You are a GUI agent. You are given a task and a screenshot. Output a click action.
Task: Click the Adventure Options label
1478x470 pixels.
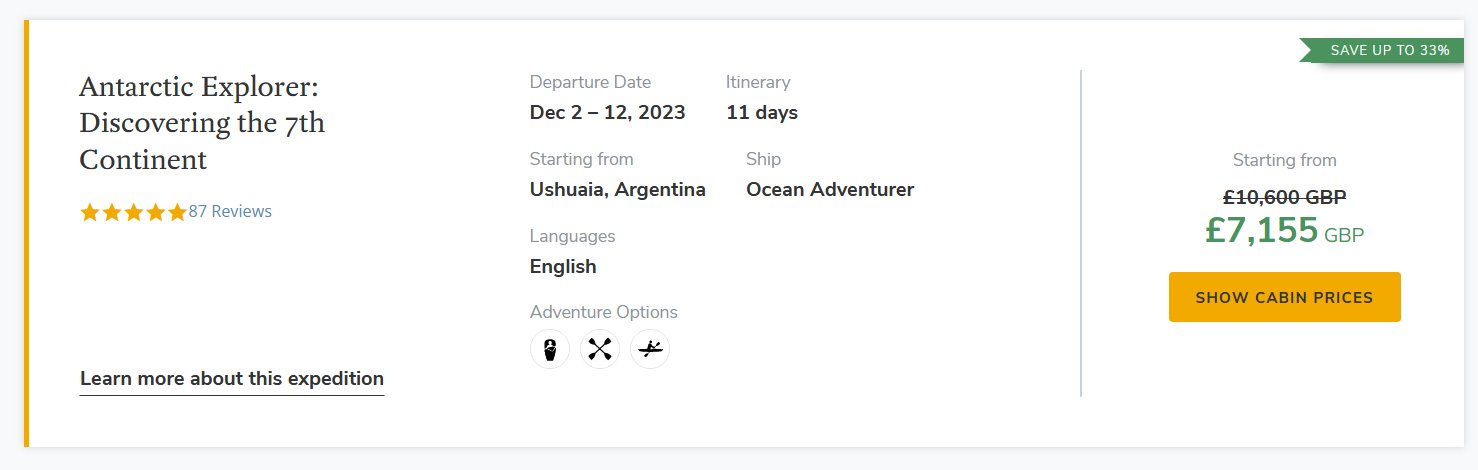pos(603,312)
